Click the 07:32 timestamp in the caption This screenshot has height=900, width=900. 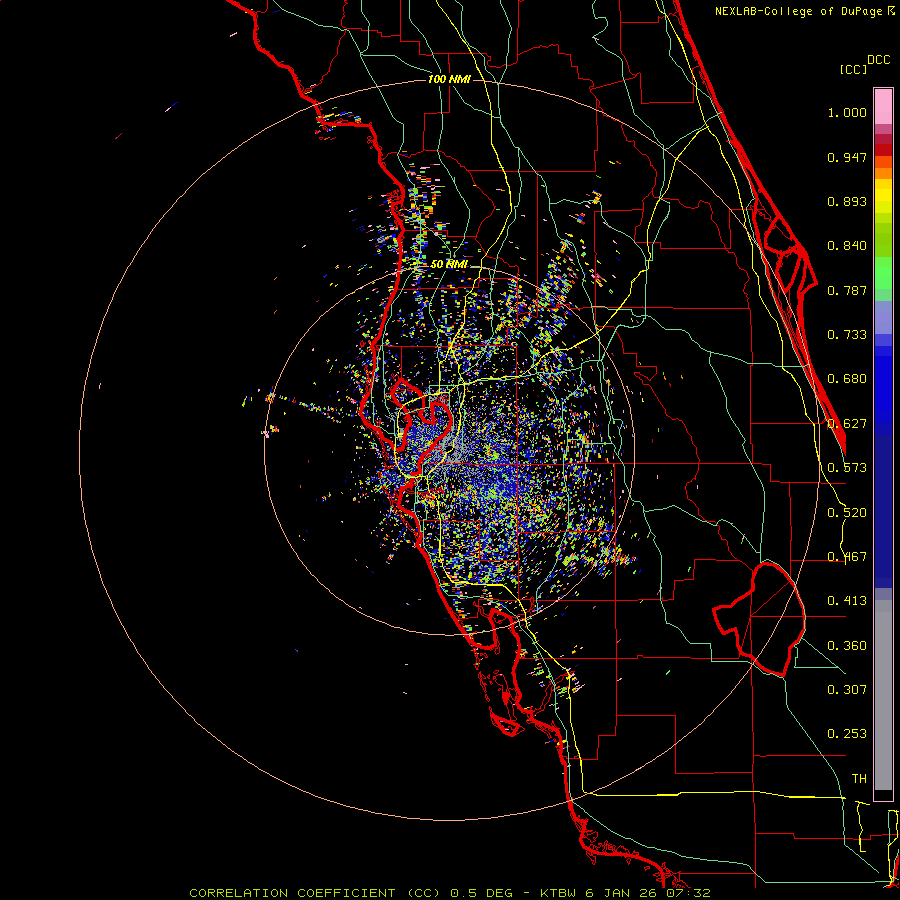pyautogui.click(x=688, y=893)
